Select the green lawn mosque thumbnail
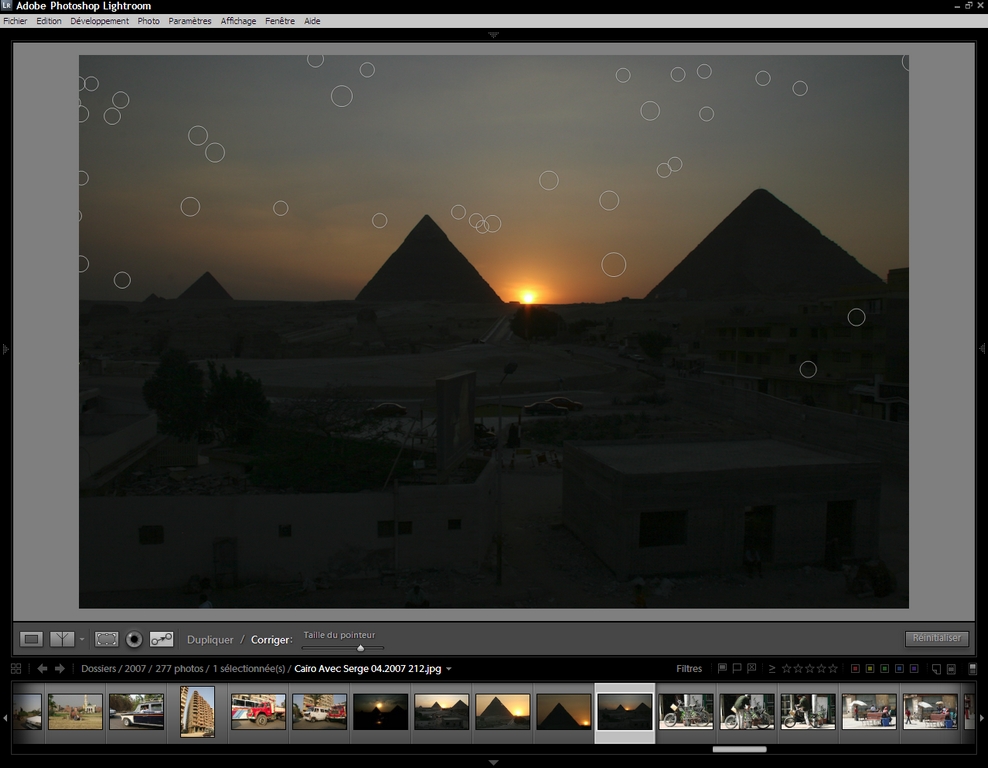Viewport: 988px width, 768px height. (75, 712)
